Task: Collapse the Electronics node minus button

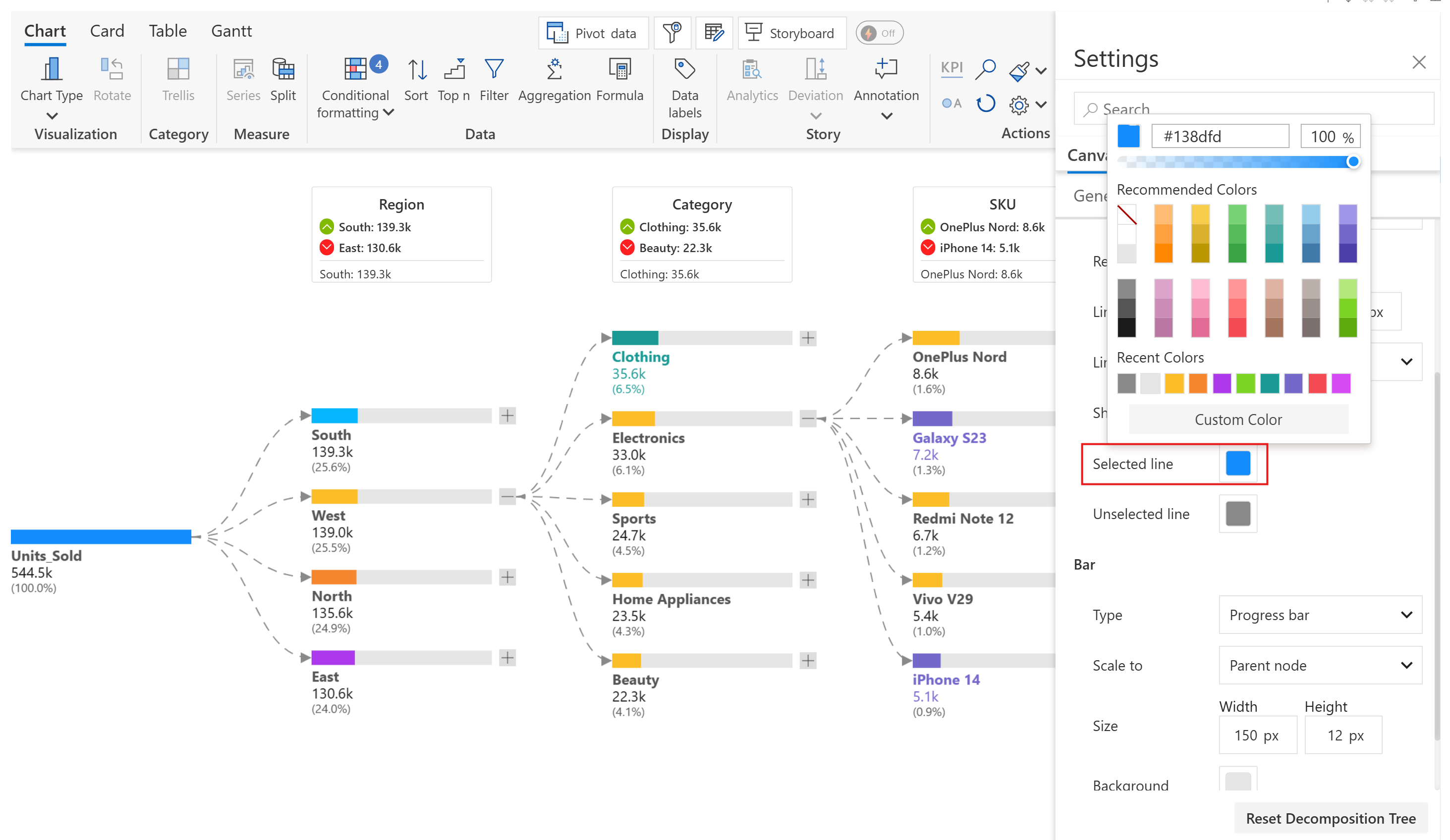Action: coord(808,419)
